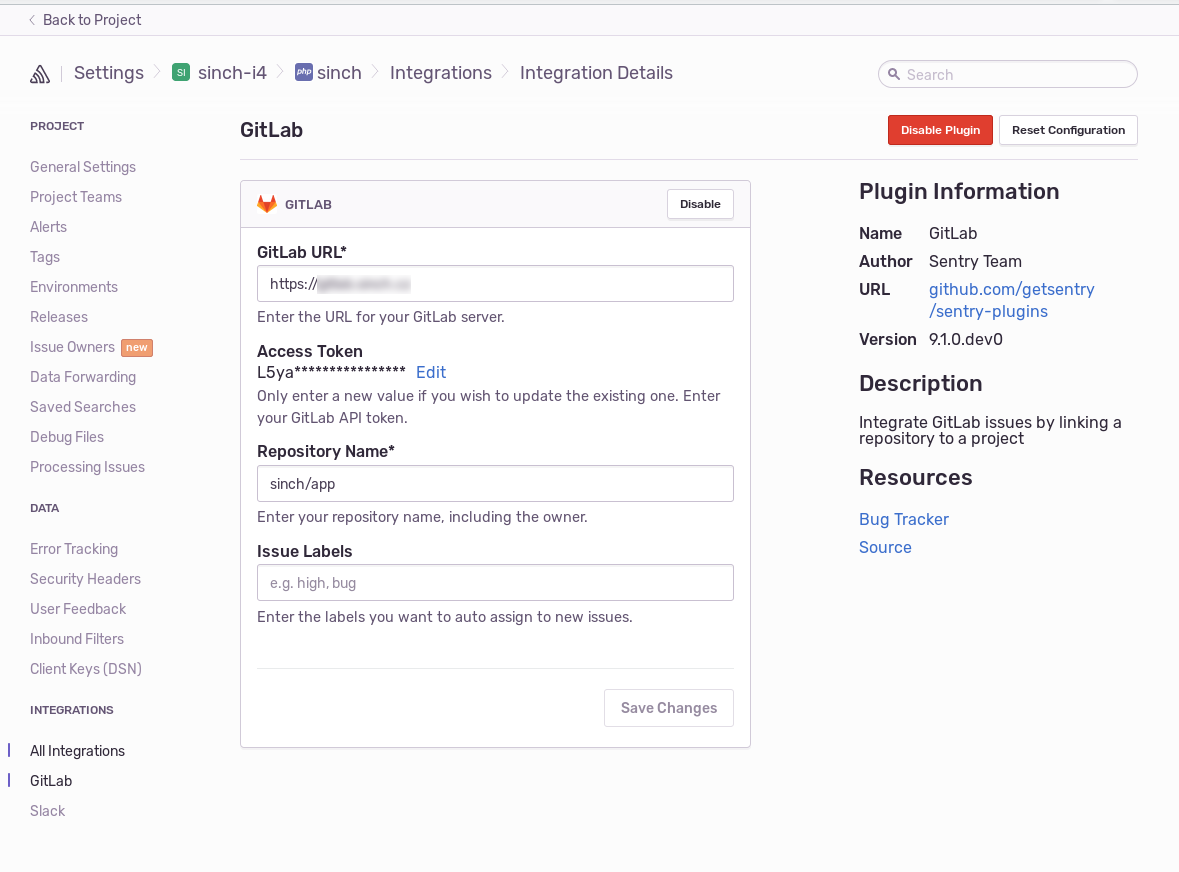The width and height of the screenshot is (1179, 872).
Task: Click the Reset Configuration button
Action: click(x=1068, y=130)
